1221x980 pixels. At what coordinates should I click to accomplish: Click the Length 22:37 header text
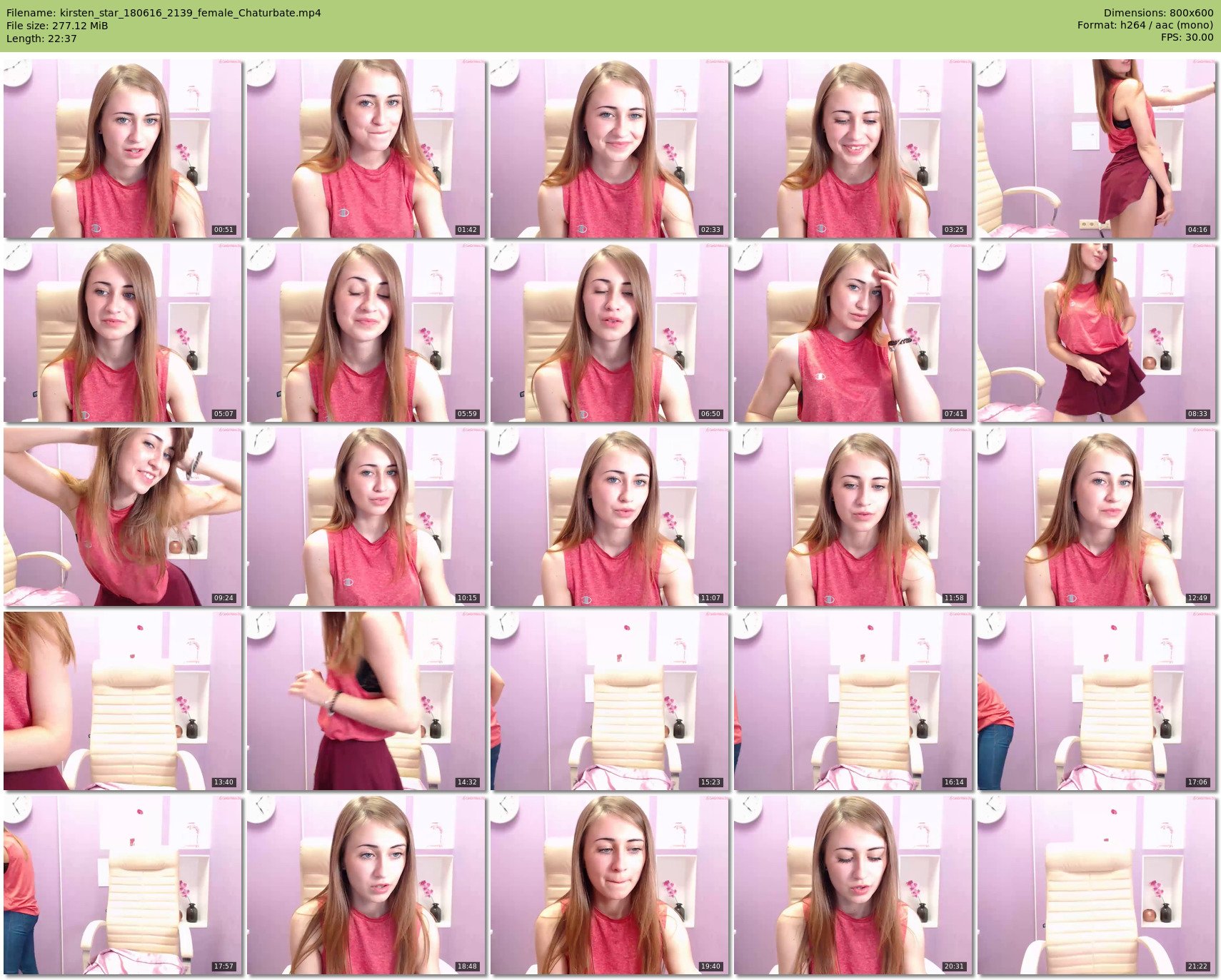[41, 39]
